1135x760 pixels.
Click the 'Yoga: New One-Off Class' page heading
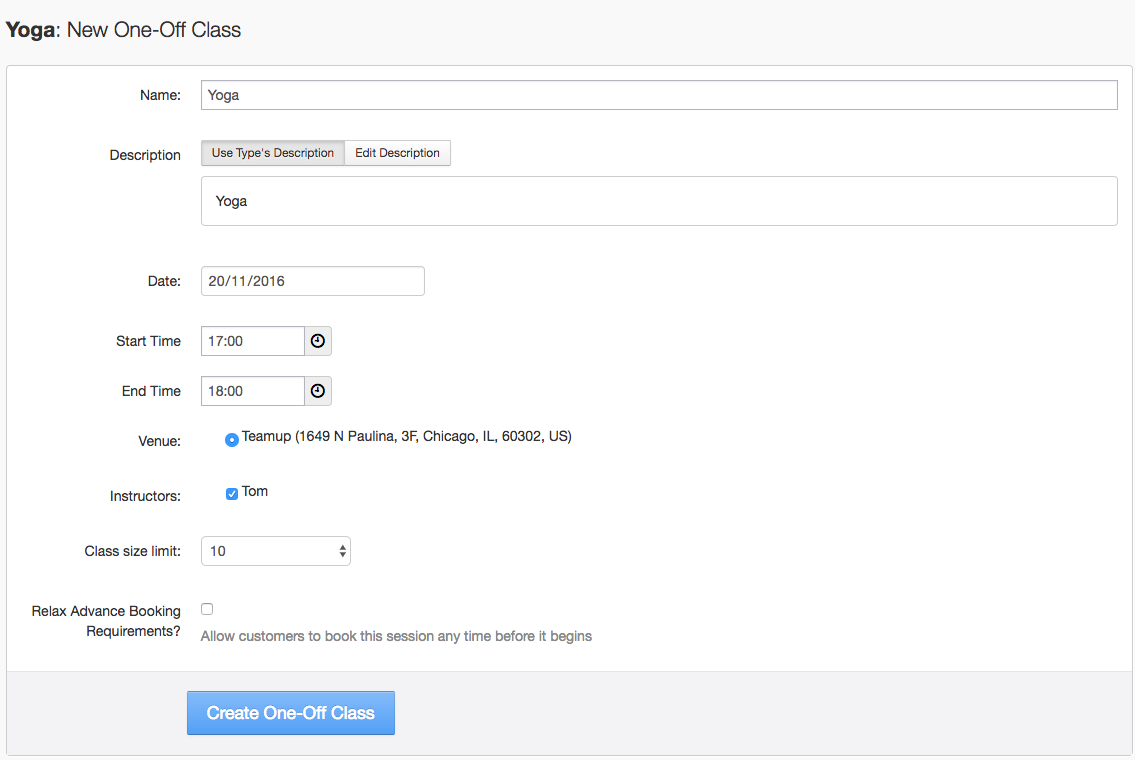124,30
